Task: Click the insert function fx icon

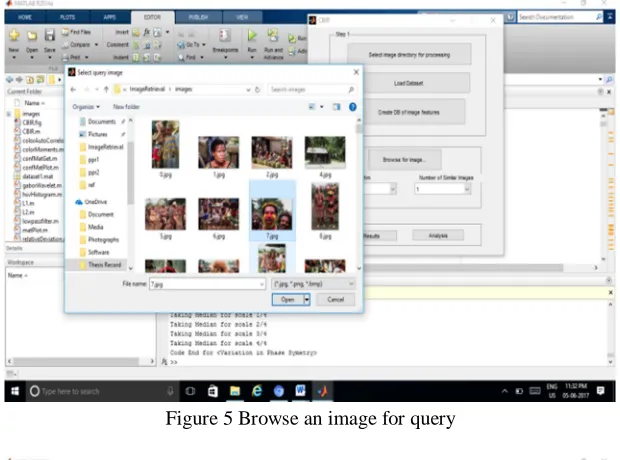Action: point(146,32)
